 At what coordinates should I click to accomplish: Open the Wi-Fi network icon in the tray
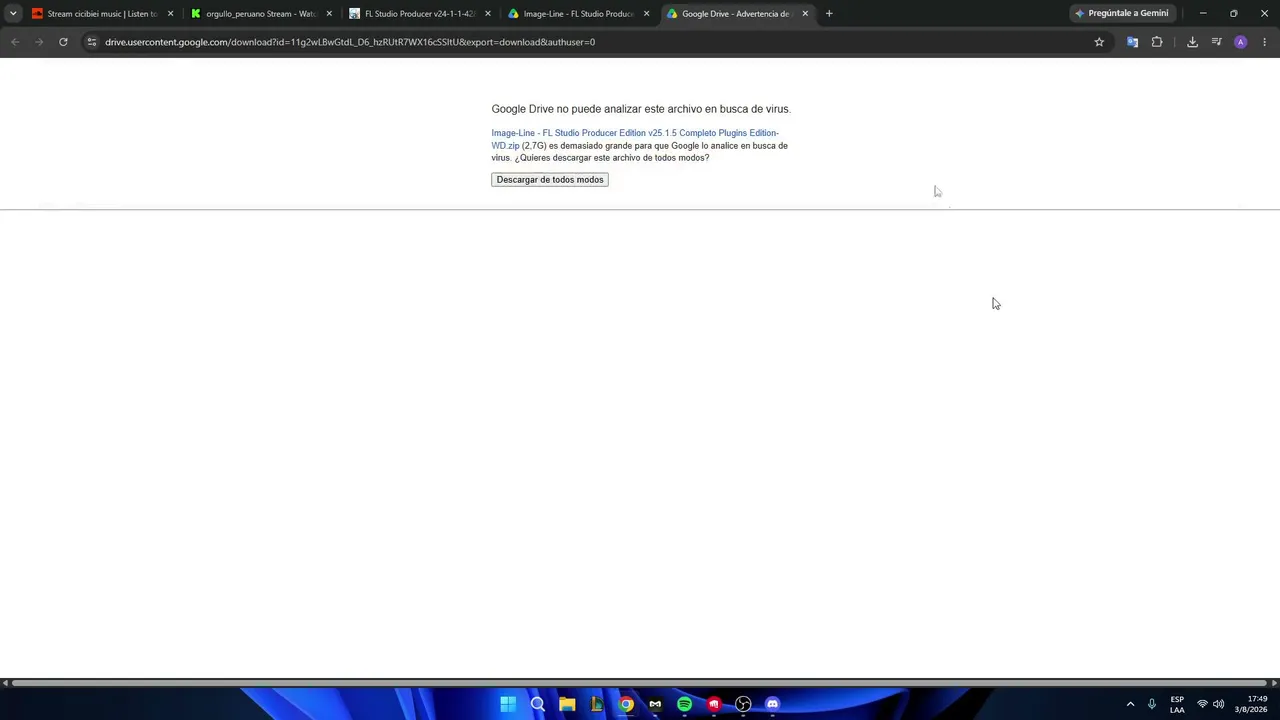1202,704
